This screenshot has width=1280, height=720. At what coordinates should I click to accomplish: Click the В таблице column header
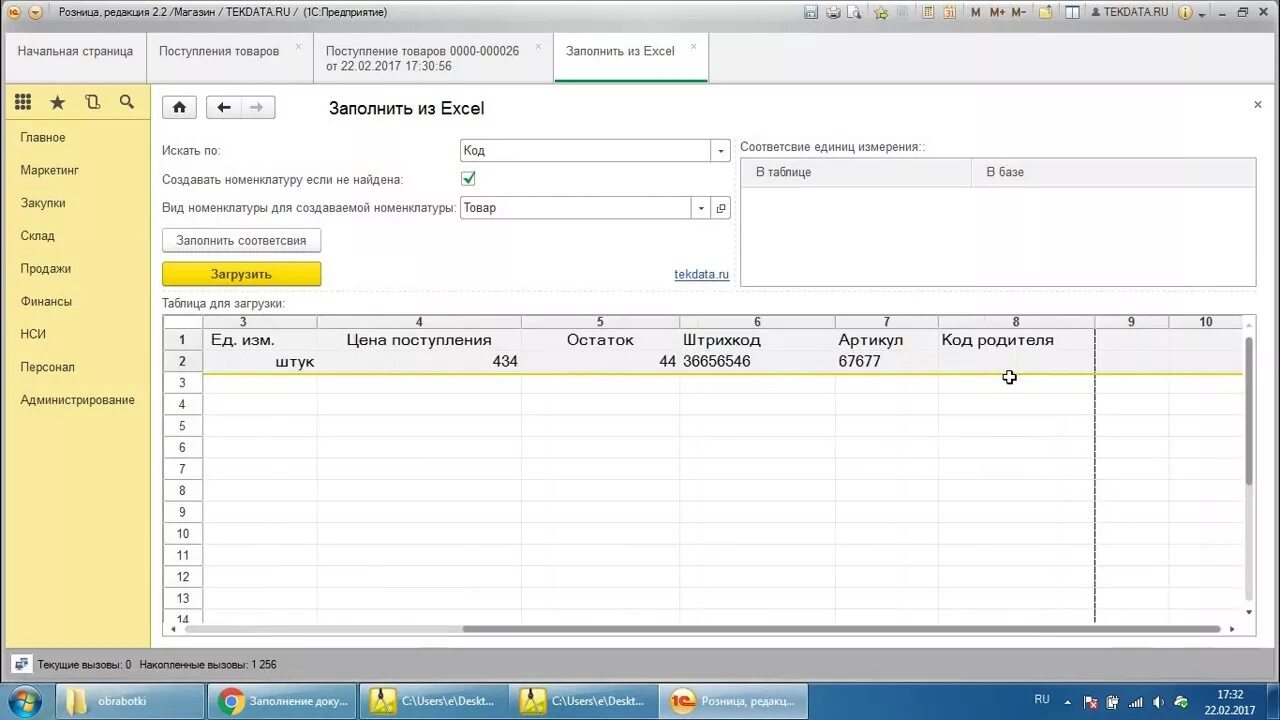pos(856,172)
